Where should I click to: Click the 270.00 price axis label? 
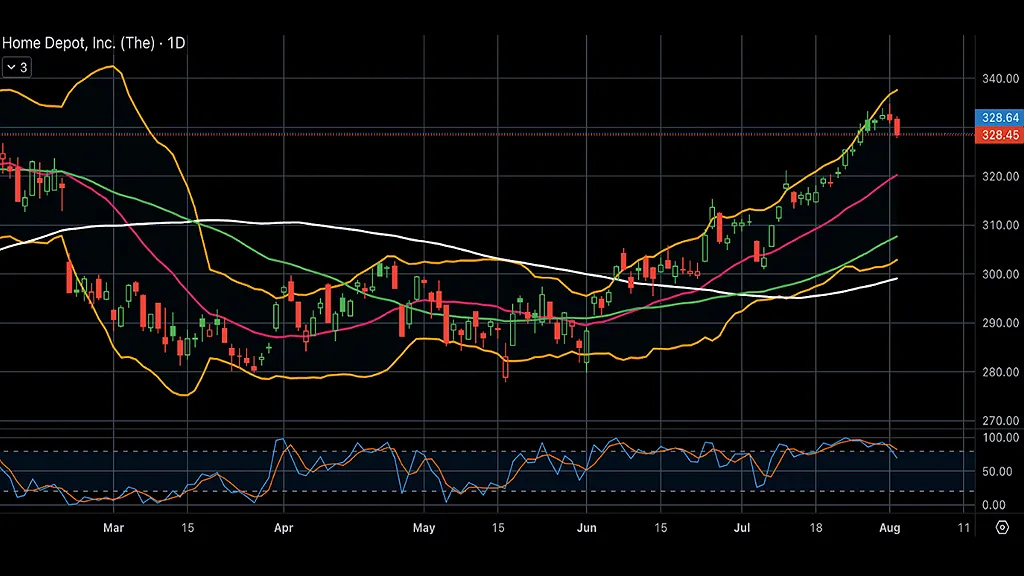click(1000, 421)
